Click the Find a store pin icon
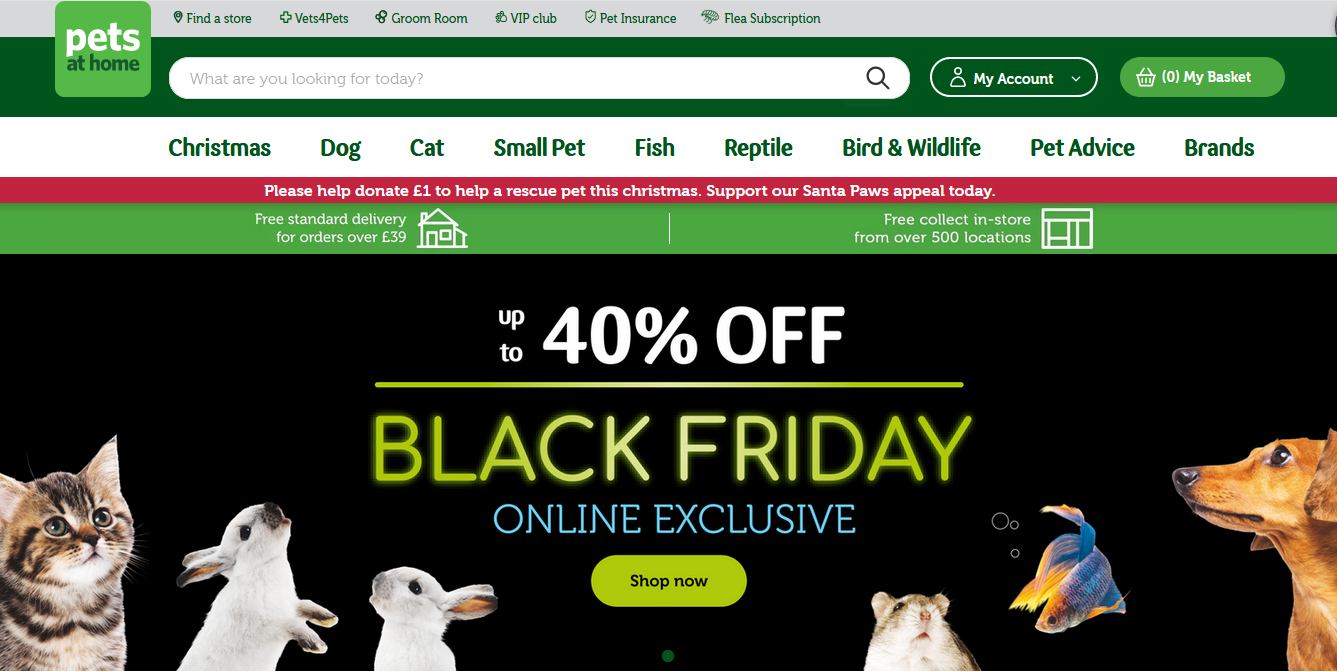The width and height of the screenshot is (1337, 672). (178, 18)
